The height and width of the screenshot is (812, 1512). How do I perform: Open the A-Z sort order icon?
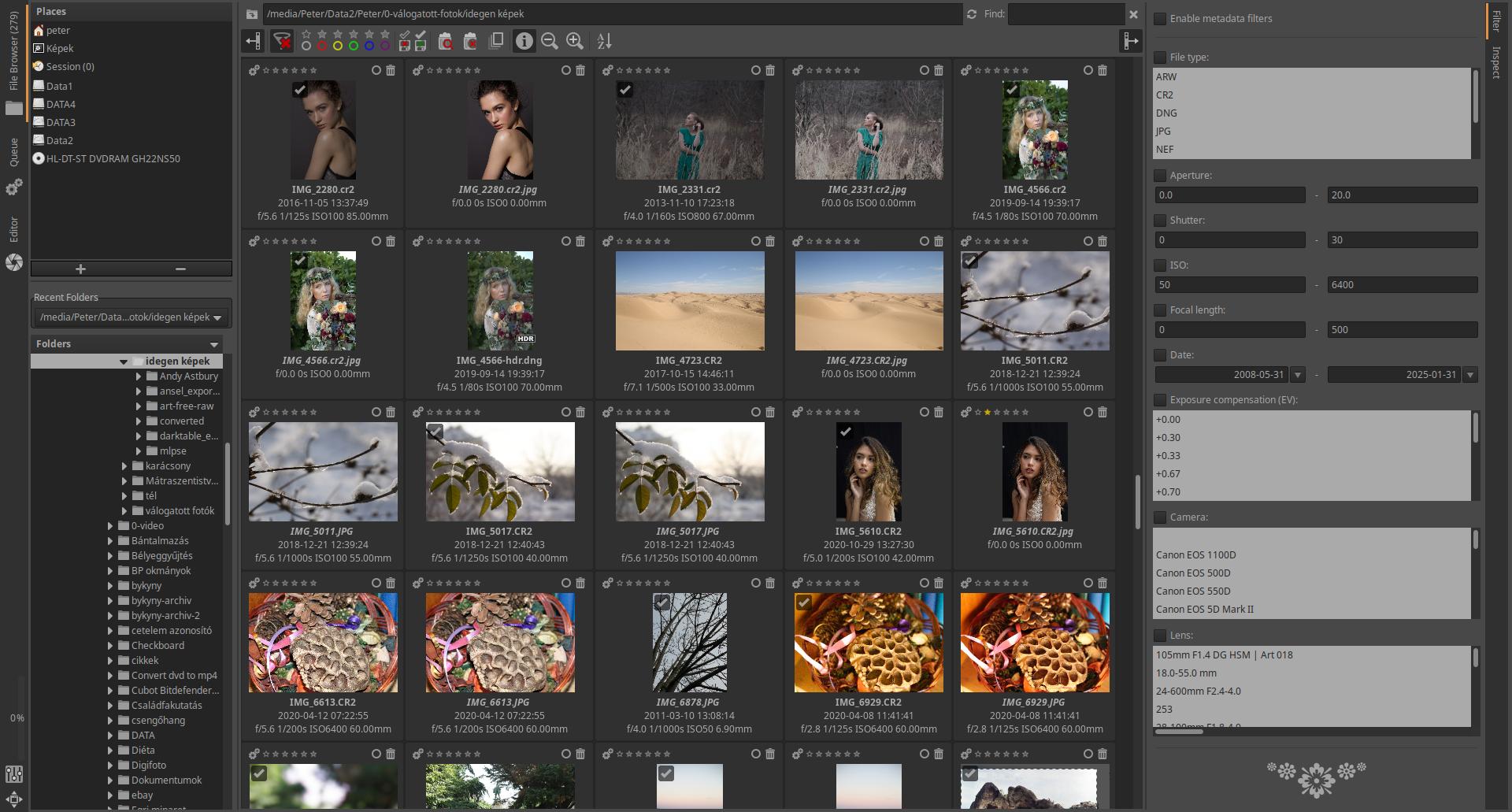click(604, 41)
